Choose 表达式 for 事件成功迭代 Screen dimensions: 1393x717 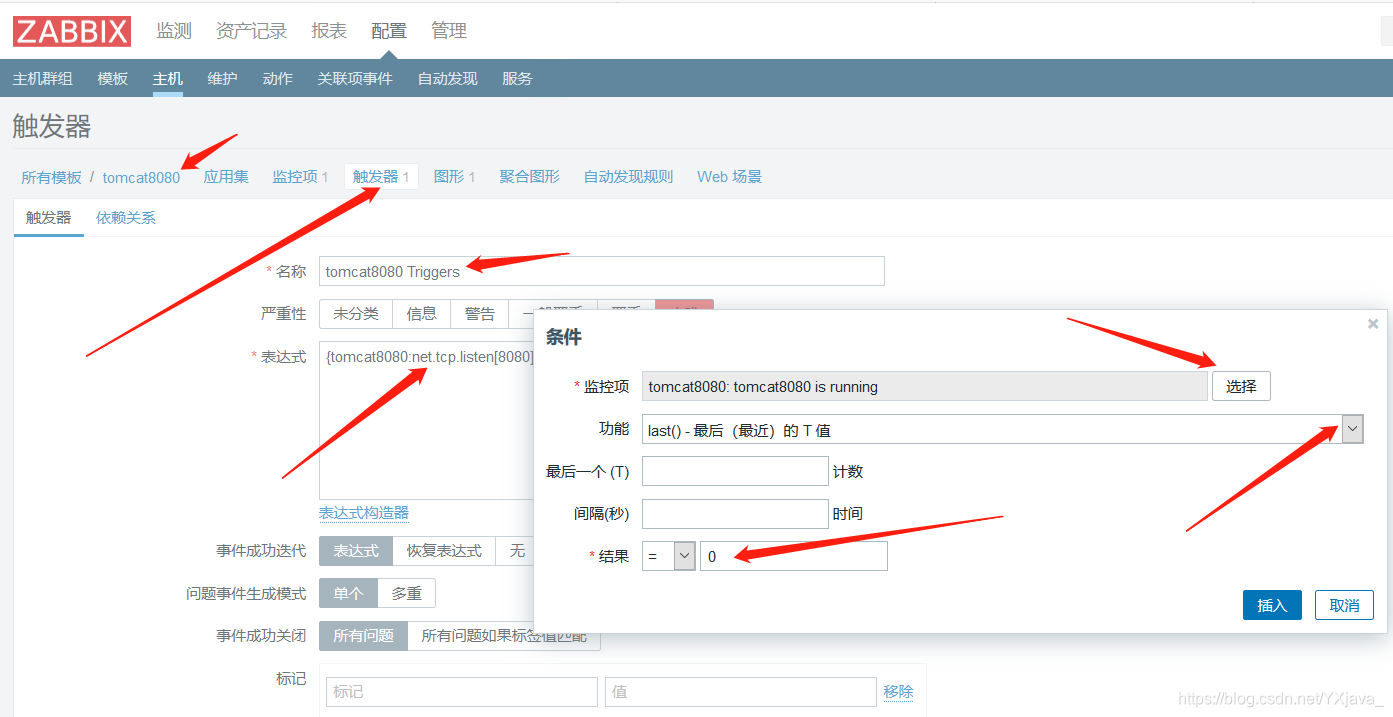(356, 551)
